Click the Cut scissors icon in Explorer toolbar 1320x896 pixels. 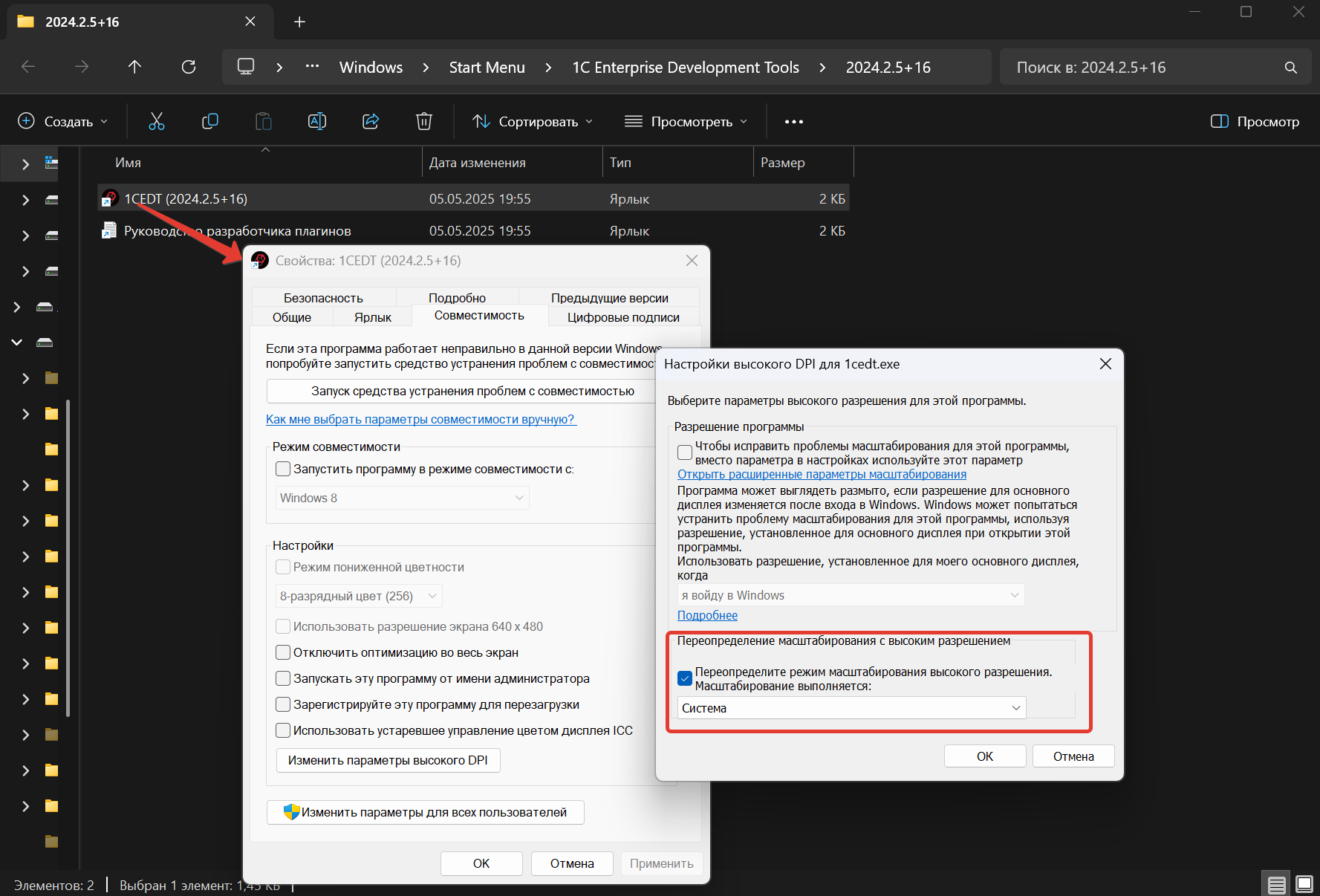(x=157, y=121)
